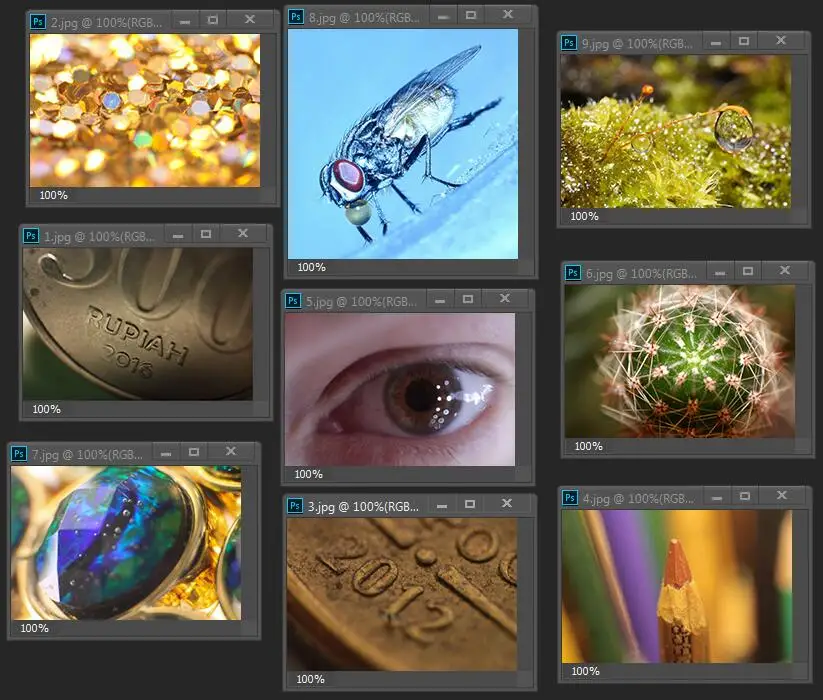This screenshot has width=823, height=700.
Task: Click the Ps icon of 1.jpg window
Action: [x=31, y=236]
